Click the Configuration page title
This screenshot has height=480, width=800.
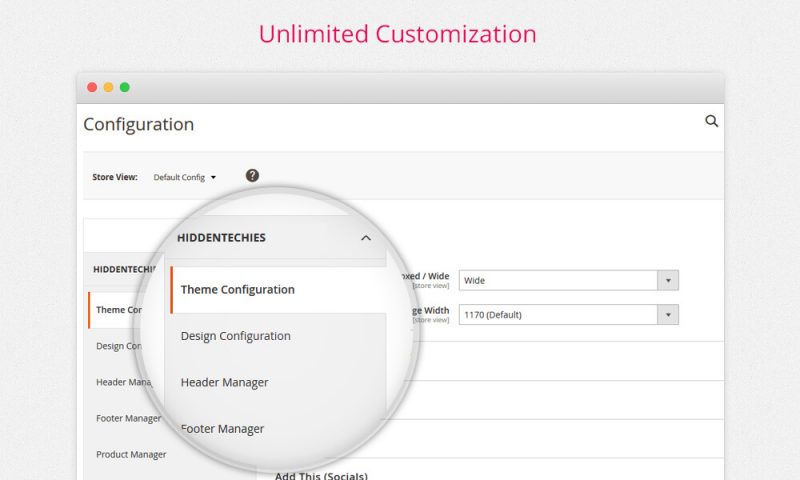139,124
